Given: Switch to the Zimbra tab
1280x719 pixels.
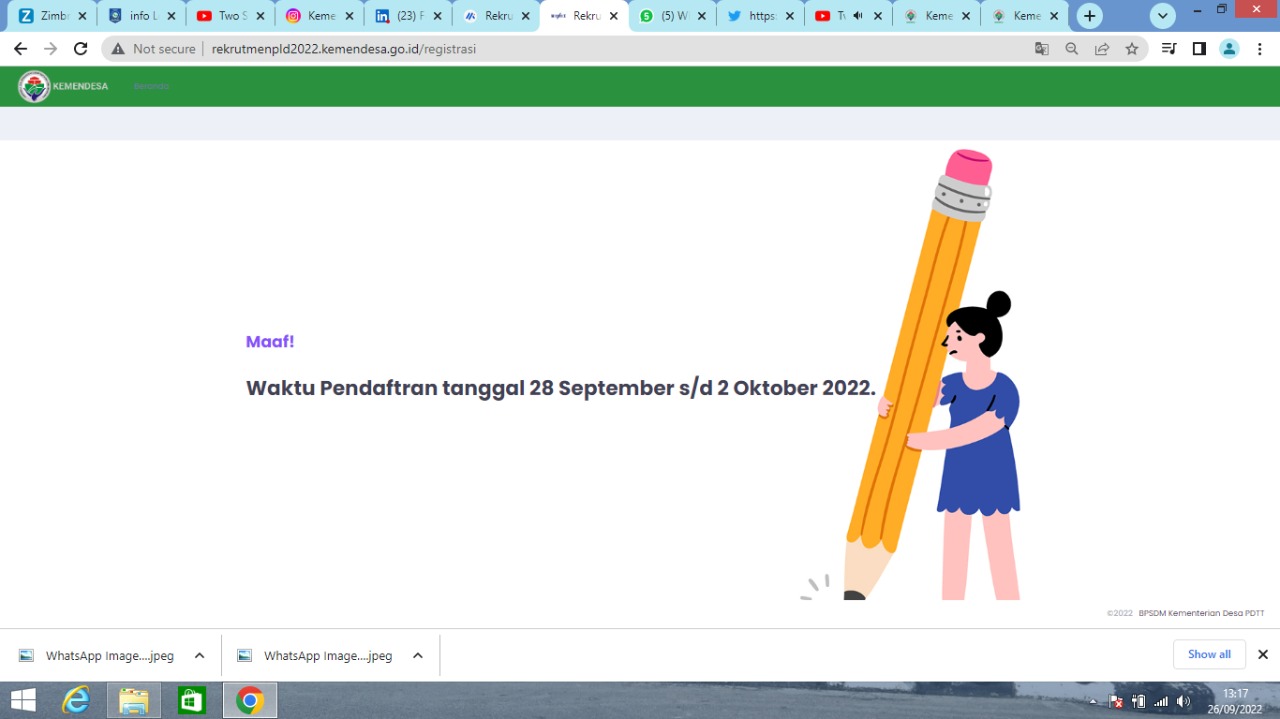Looking at the screenshot, I should click(48, 16).
